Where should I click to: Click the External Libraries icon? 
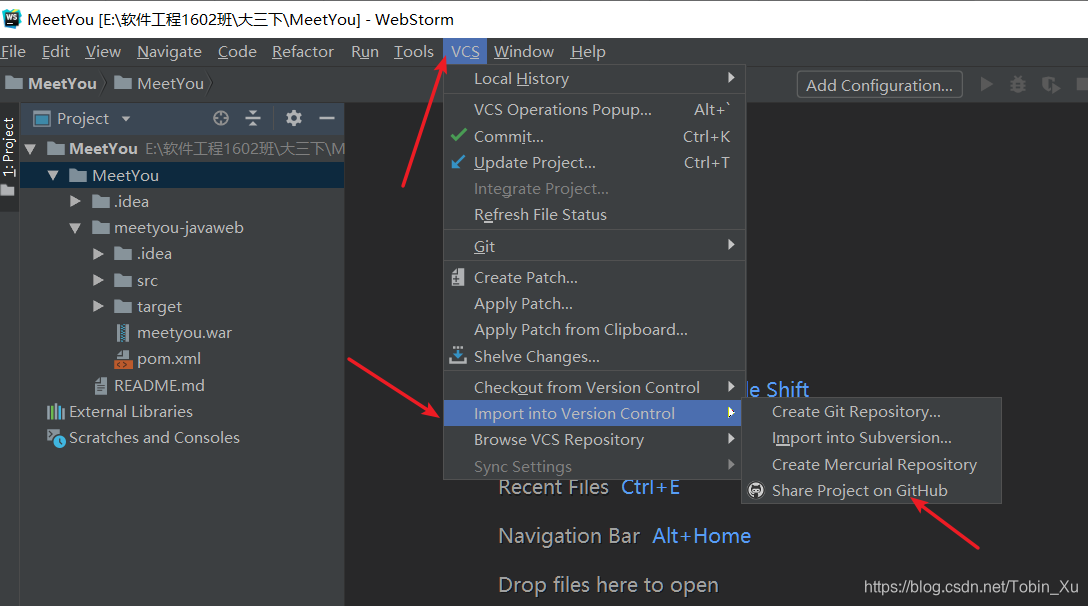click(x=56, y=412)
